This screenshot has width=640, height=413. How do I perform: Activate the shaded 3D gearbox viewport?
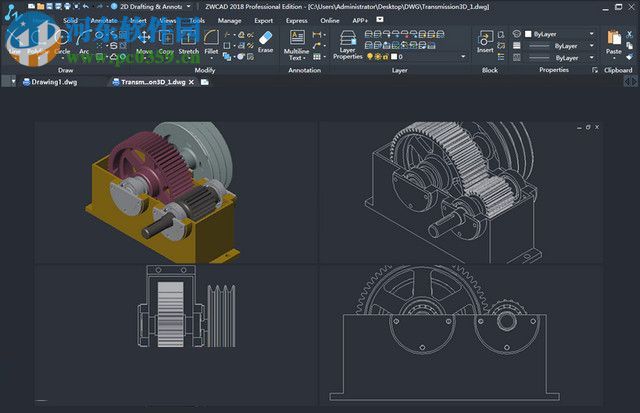[x=176, y=192]
